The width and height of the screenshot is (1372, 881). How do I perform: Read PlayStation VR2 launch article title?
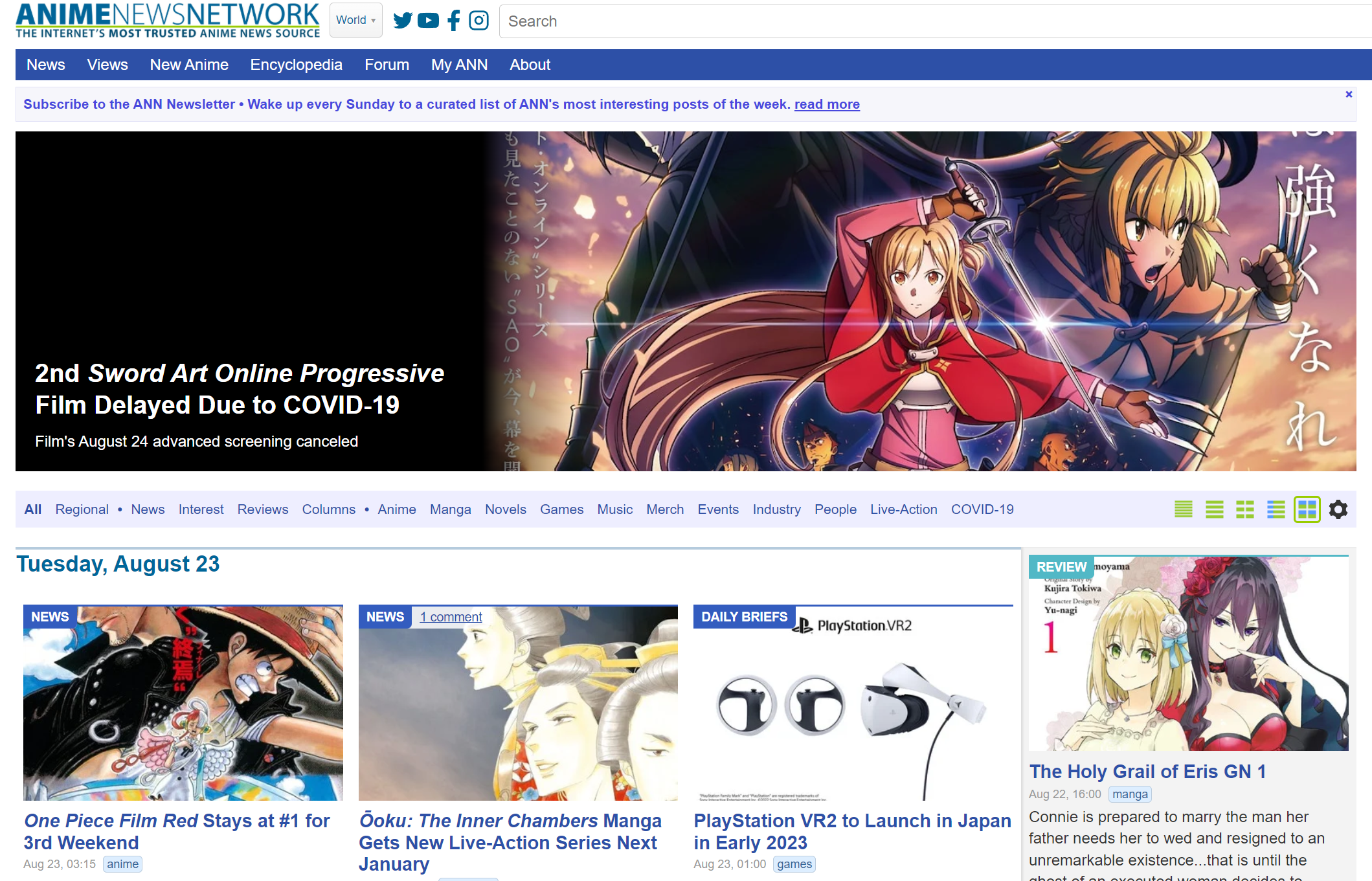(852, 831)
